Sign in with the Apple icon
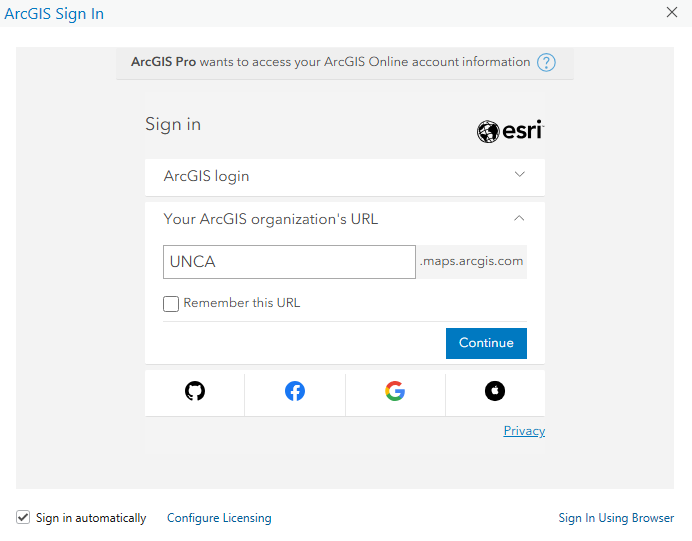 (x=495, y=391)
